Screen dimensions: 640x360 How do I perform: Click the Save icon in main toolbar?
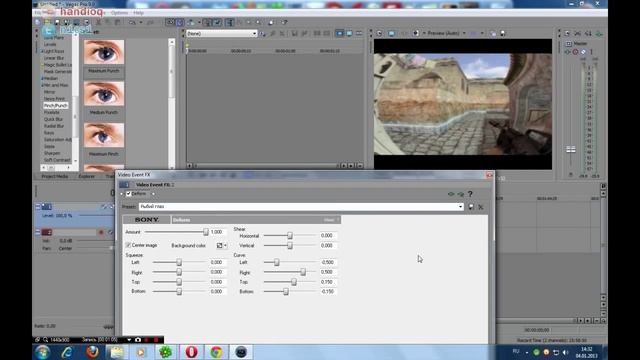click(x=57, y=22)
